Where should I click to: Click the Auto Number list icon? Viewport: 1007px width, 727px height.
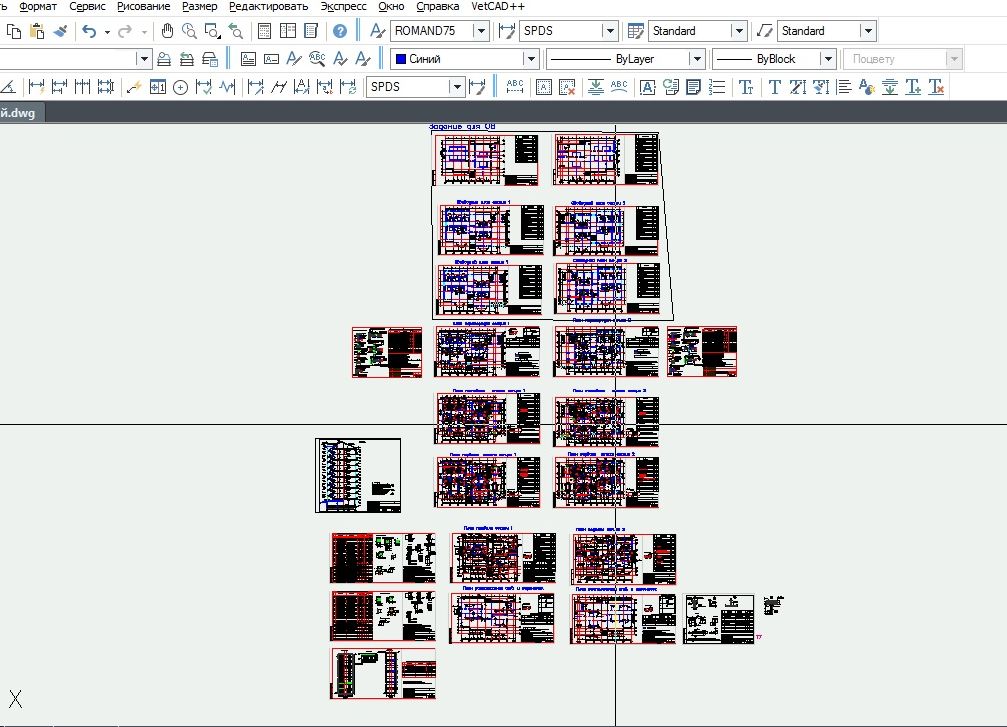(717, 87)
